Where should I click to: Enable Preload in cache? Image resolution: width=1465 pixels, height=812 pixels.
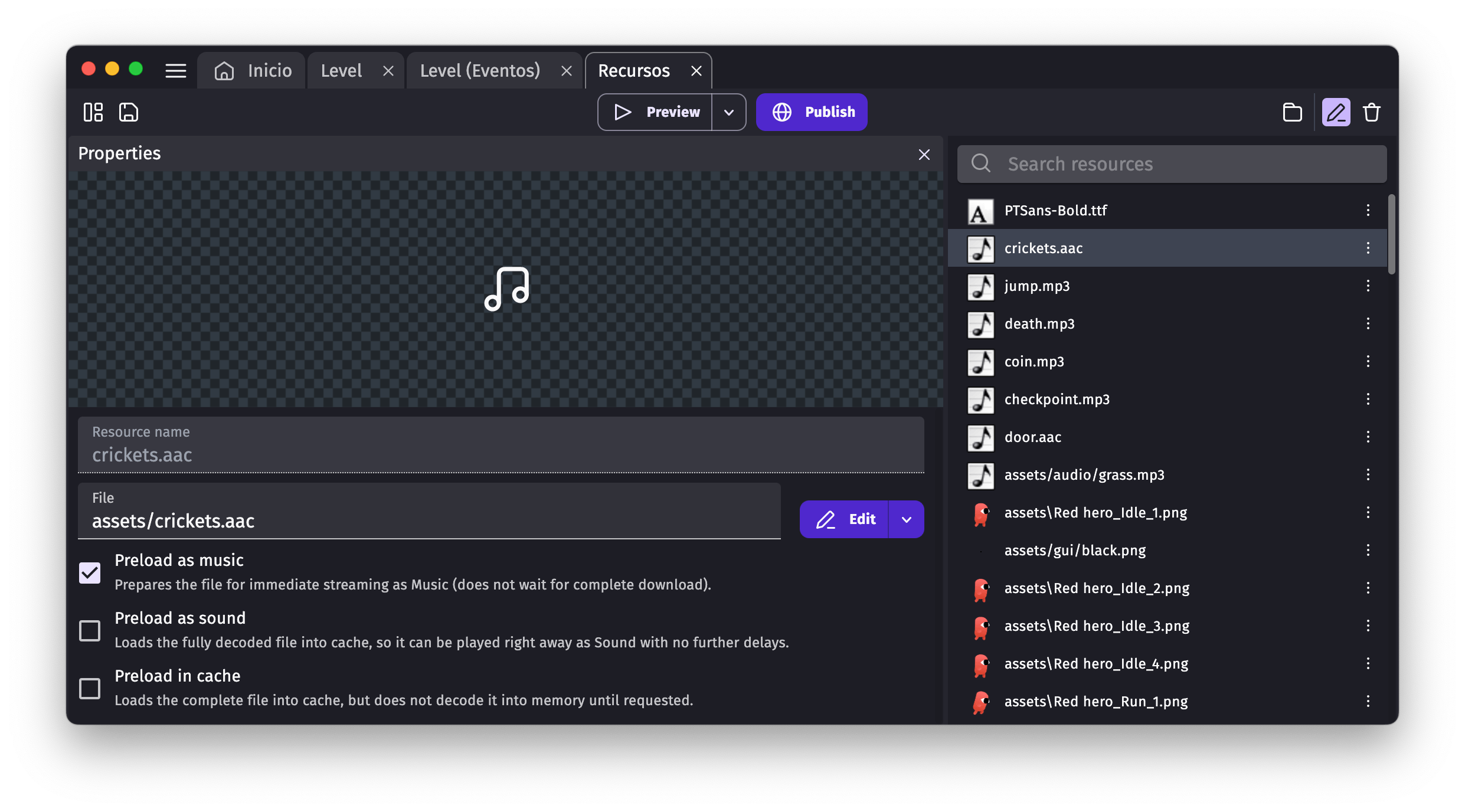pyautogui.click(x=90, y=688)
